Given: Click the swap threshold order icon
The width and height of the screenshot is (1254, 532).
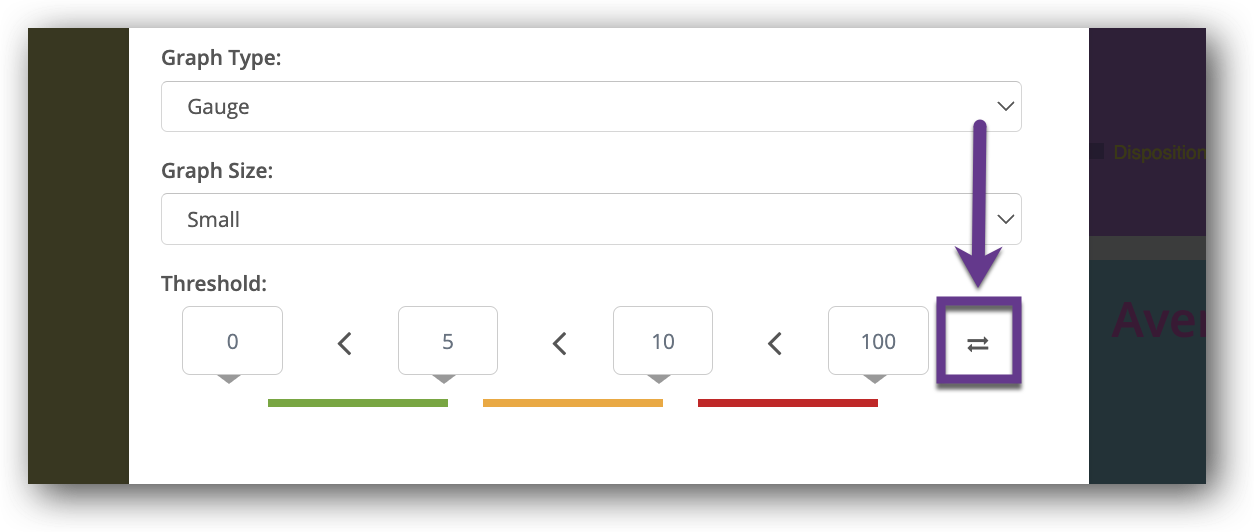Looking at the screenshot, I should point(977,343).
